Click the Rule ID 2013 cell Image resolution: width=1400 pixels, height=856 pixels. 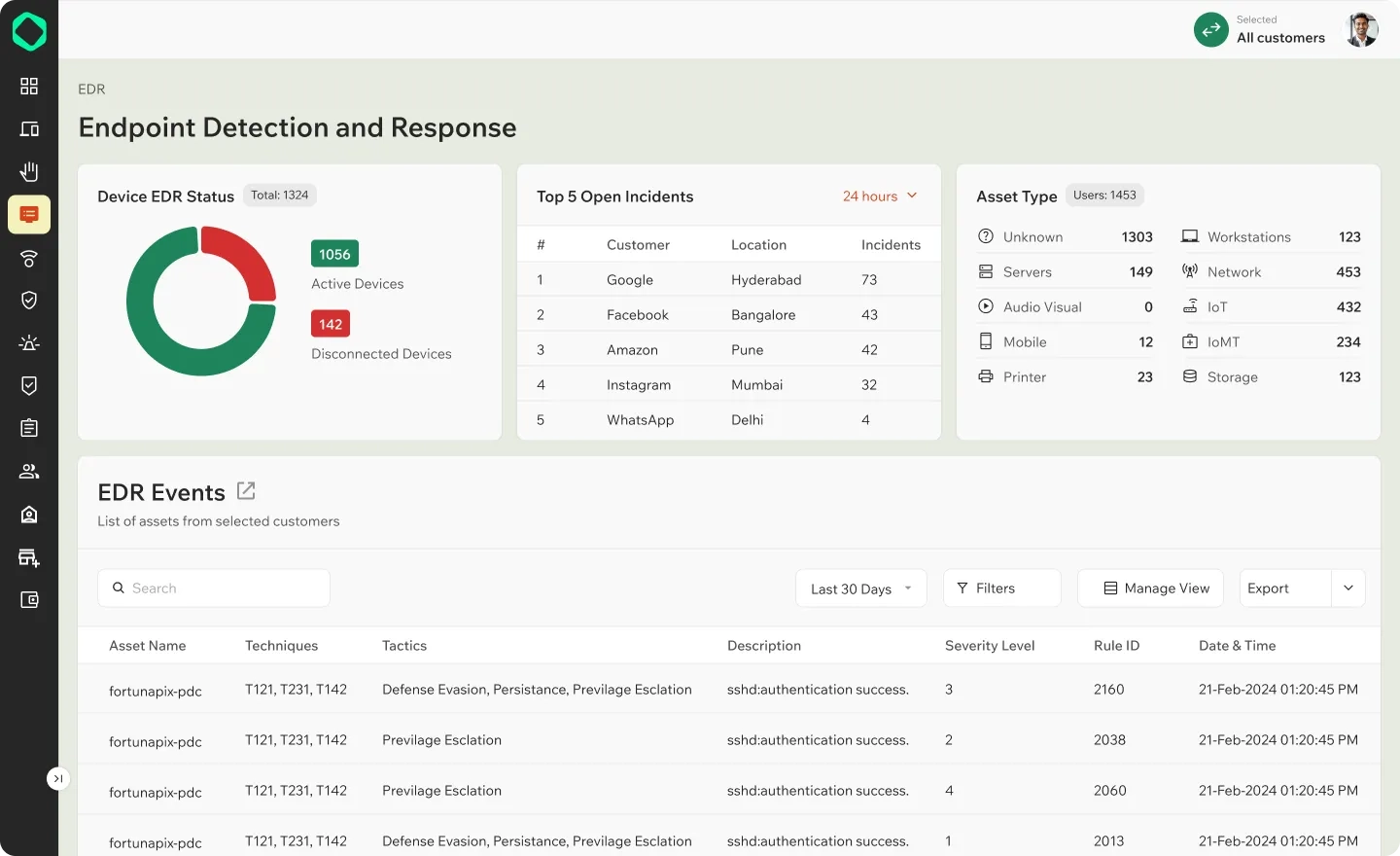1108,840
